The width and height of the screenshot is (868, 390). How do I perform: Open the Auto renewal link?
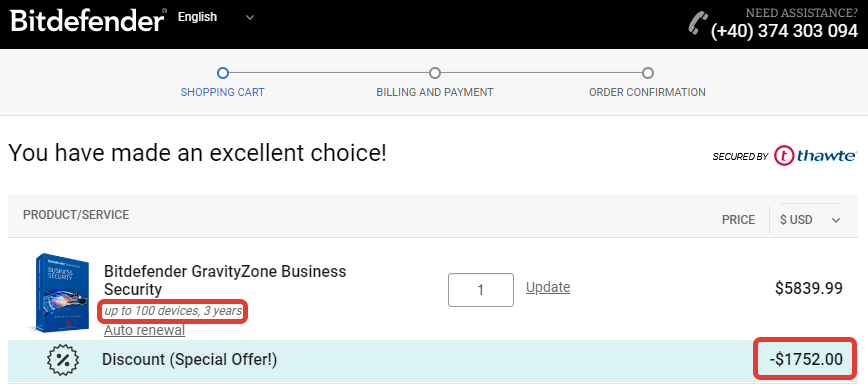click(144, 330)
